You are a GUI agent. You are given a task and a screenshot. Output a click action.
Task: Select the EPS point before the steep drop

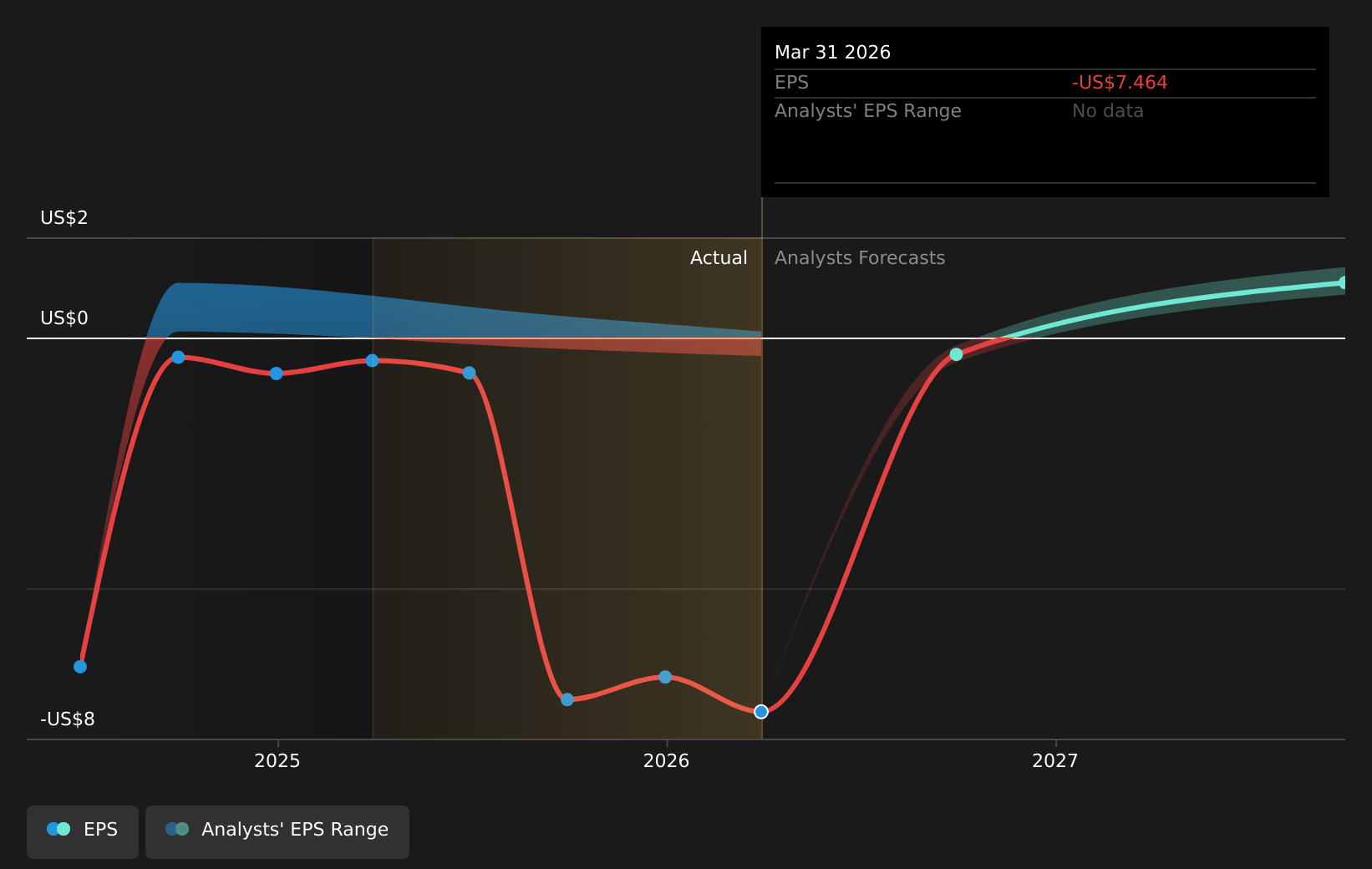click(x=470, y=373)
